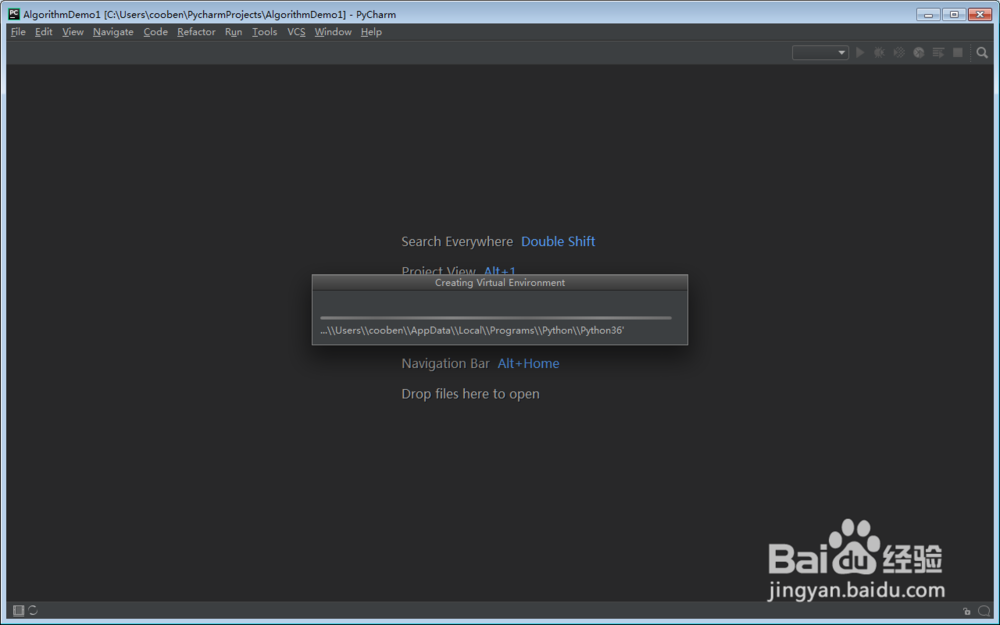Click the Stop square icon
The width and height of the screenshot is (1000, 625).
(x=957, y=53)
